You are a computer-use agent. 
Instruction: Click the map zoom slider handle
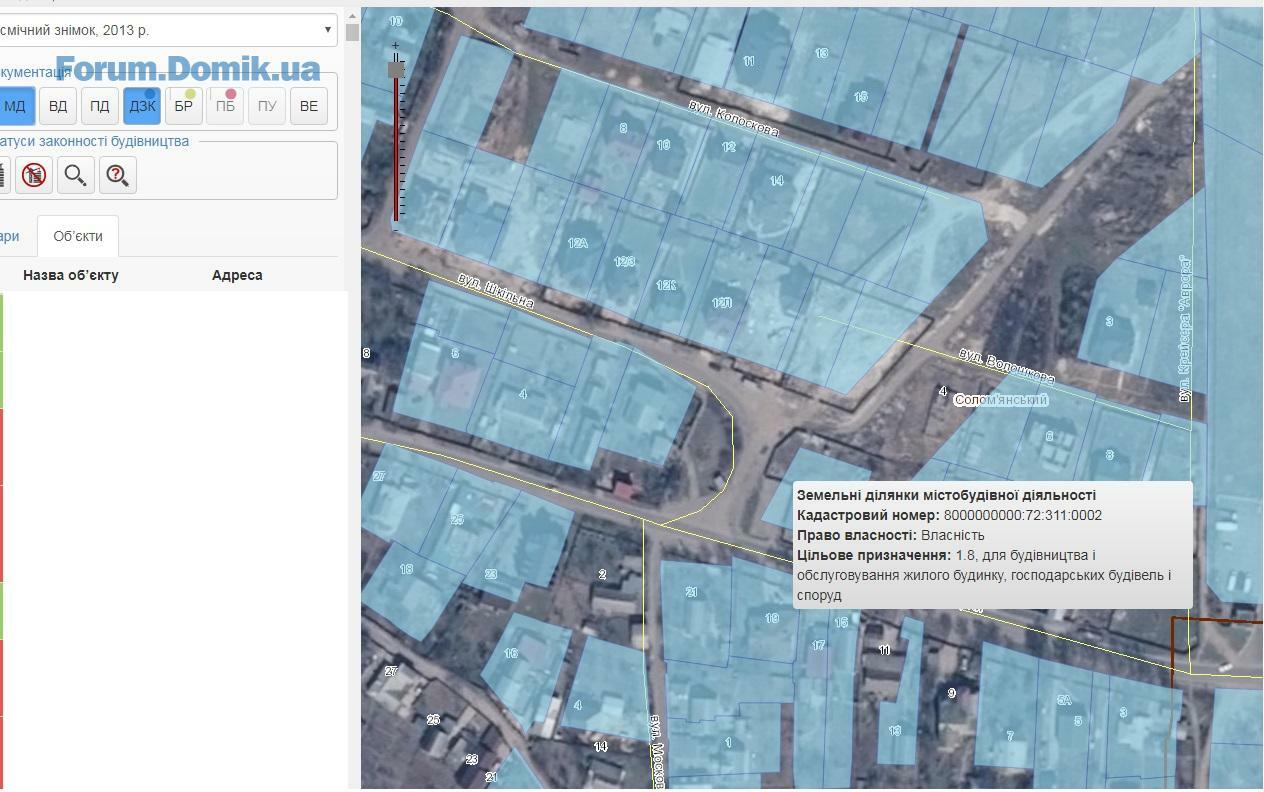[x=396, y=69]
